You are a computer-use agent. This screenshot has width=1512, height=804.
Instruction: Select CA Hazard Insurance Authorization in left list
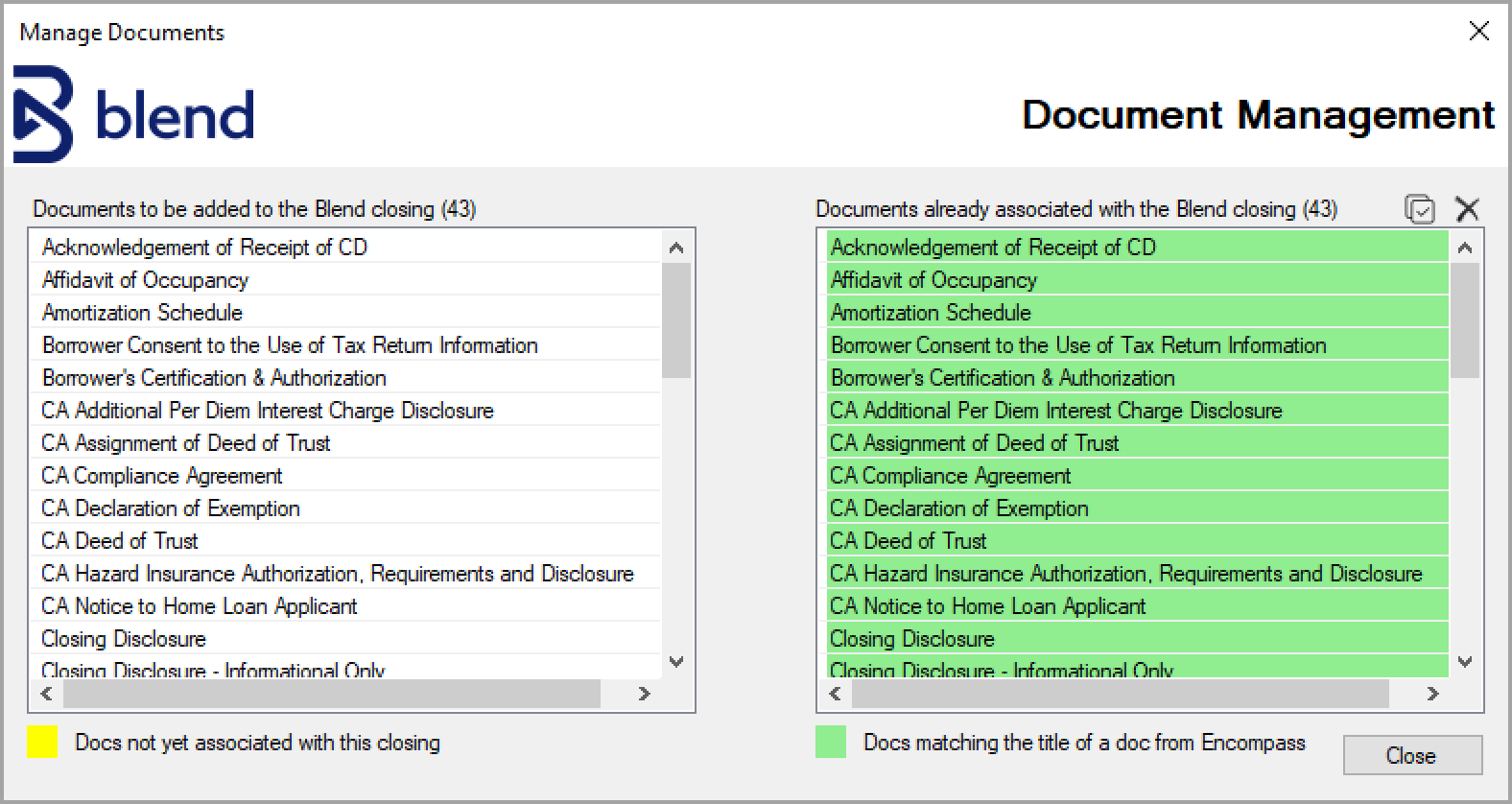[x=346, y=574]
